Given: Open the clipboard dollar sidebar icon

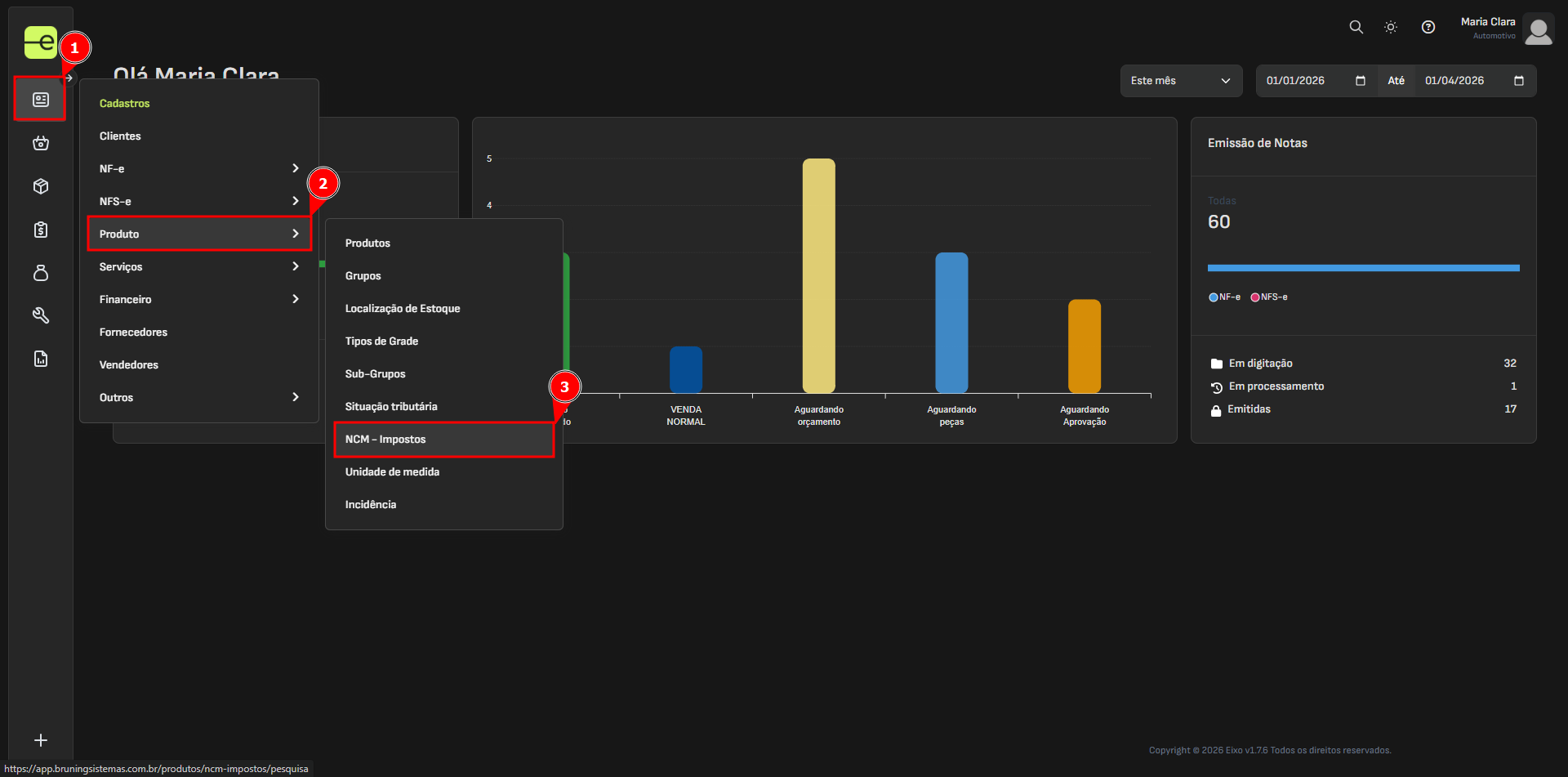Looking at the screenshot, I should tap(40, 230).
